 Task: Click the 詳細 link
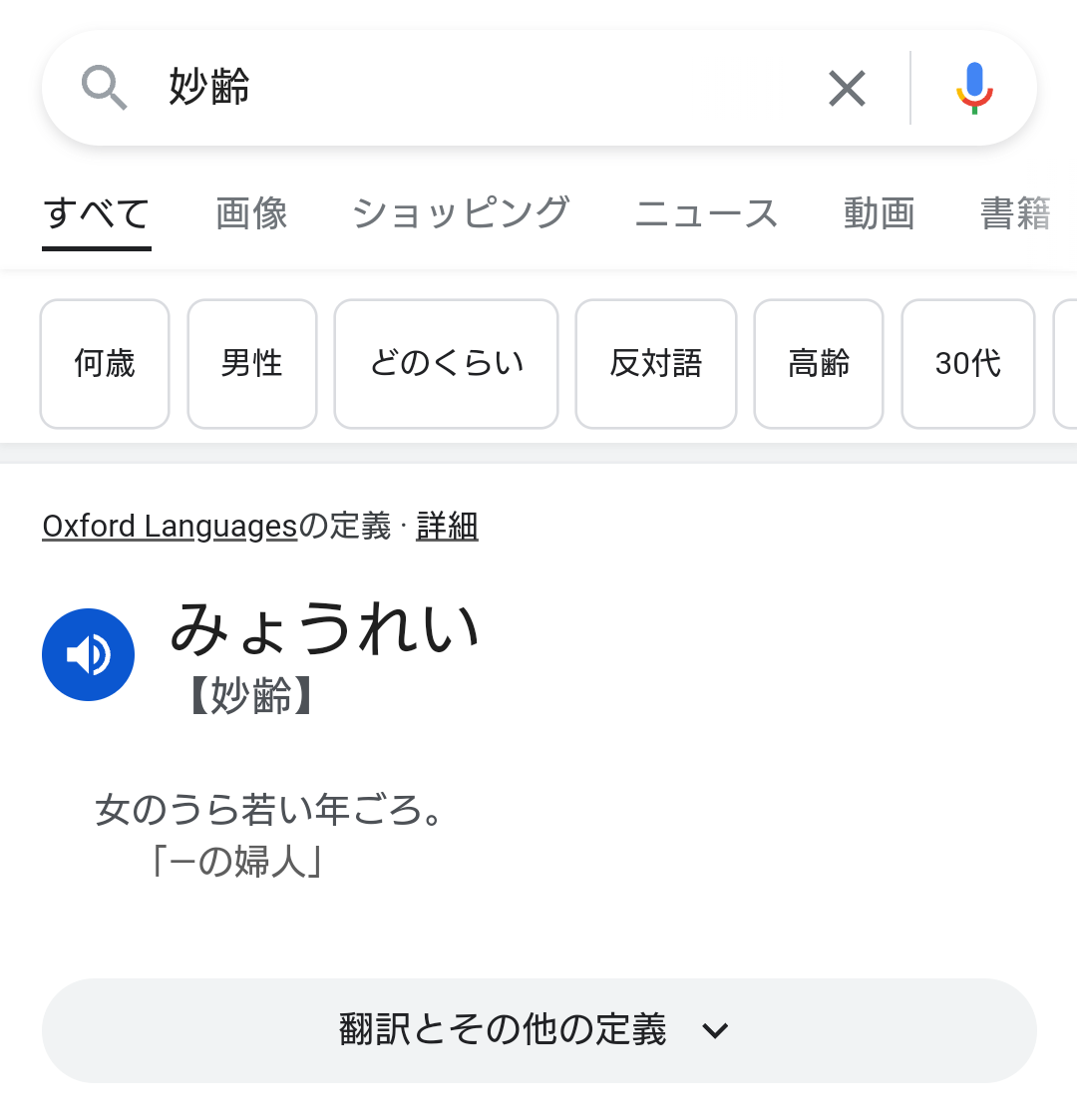[447, 527]
